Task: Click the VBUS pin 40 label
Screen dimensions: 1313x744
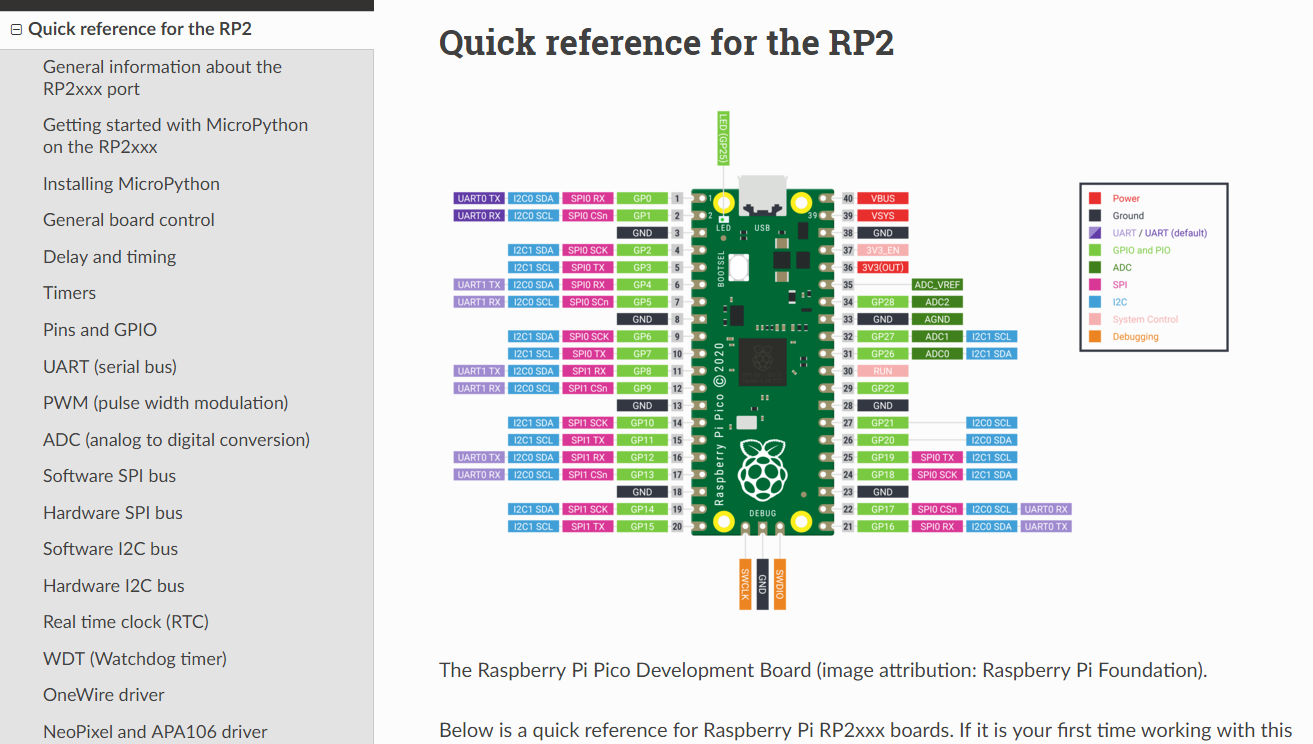Action: pyautogui.click(x=882, y=199)
